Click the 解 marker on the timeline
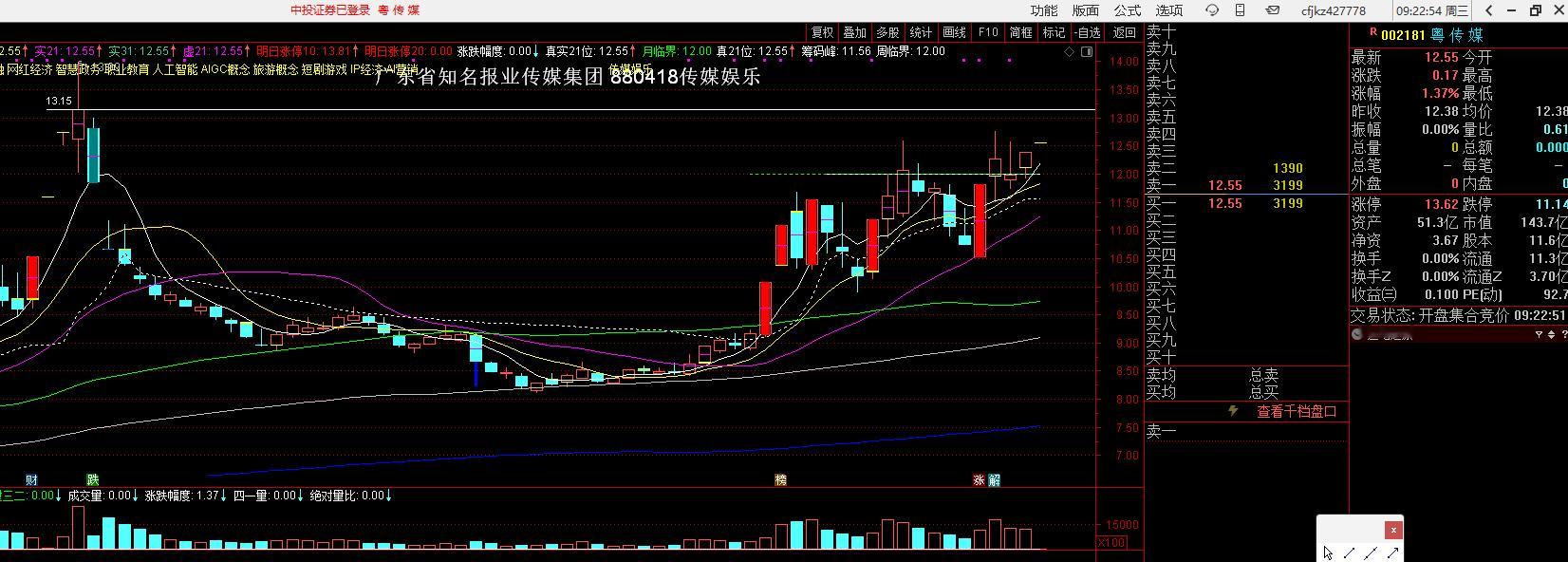The image size is (1568, 562). pyautogui.click(x=994, y=480)
